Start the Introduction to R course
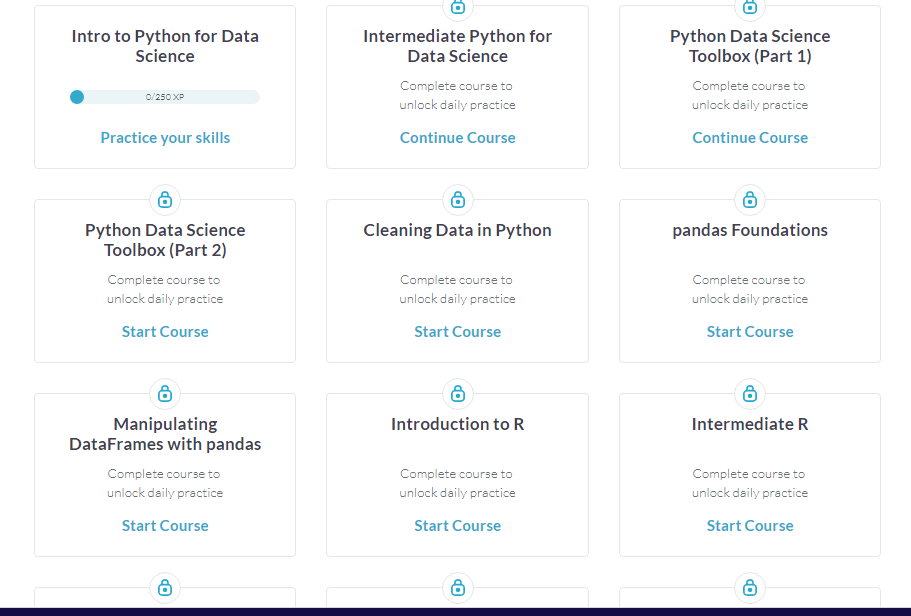The height and width of the screenshot is (616, 911). [457, 525]
